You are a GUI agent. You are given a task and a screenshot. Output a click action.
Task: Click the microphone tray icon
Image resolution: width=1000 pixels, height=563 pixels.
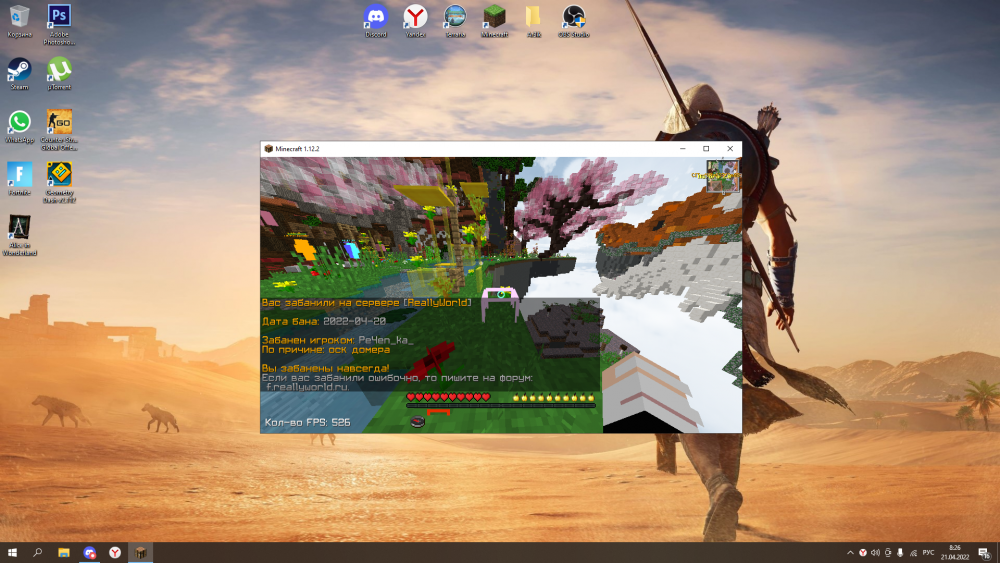click(x=901, y=553)
